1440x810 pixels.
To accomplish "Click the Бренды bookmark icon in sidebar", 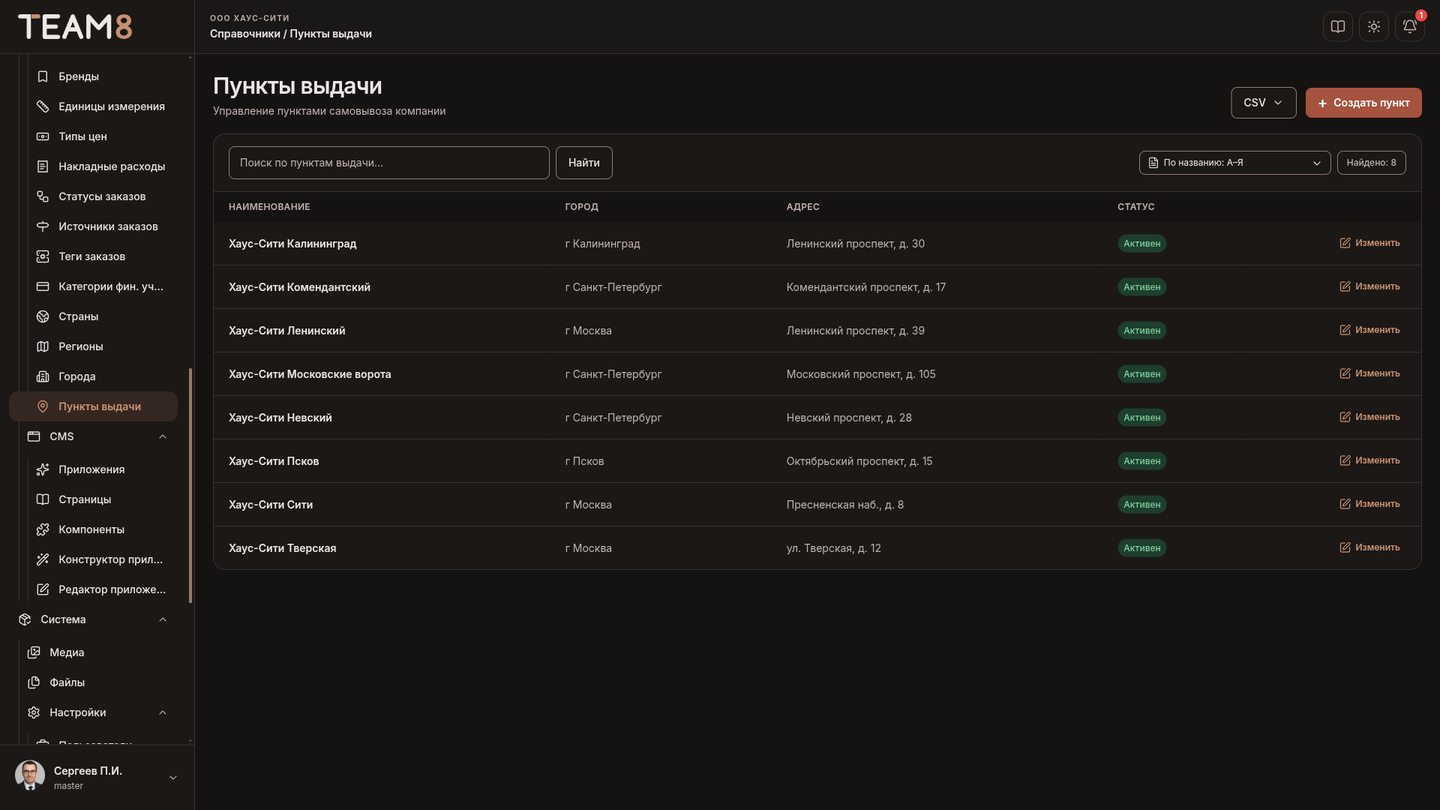I will click(43, 76).
